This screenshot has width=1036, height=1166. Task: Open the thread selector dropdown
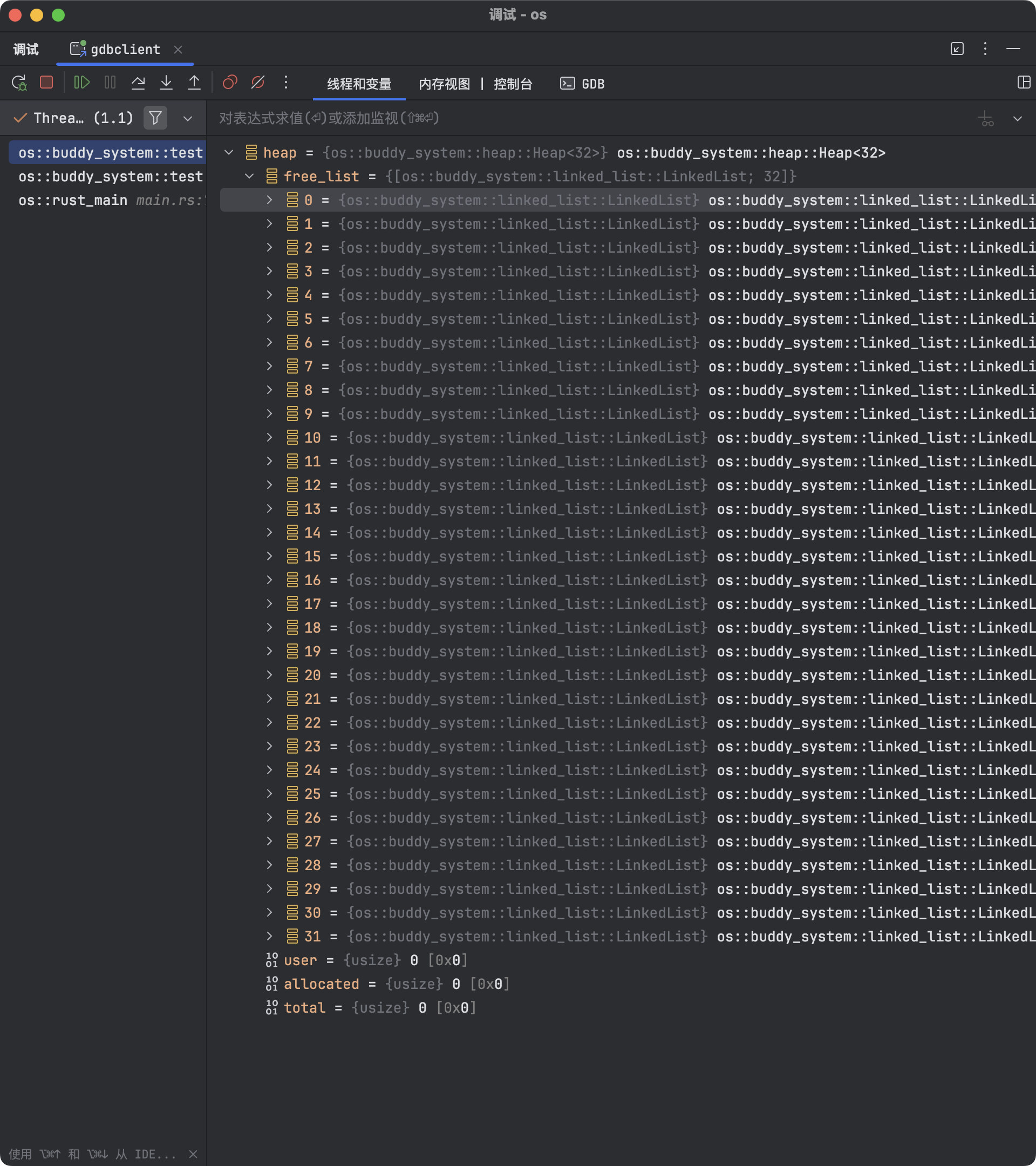pyautogui.click(x=188, y=119)
